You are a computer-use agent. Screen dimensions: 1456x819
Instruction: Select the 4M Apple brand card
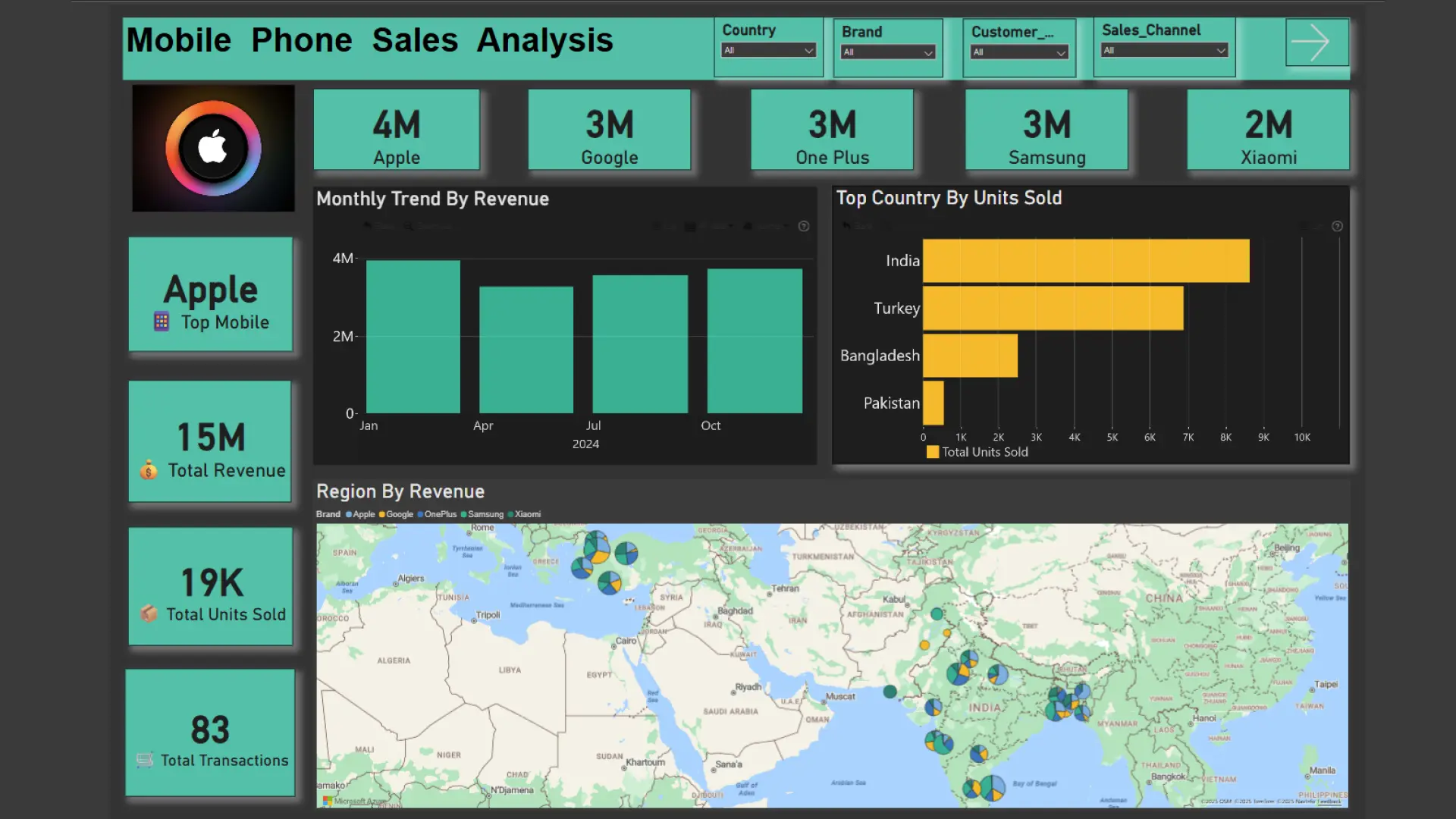396,130
